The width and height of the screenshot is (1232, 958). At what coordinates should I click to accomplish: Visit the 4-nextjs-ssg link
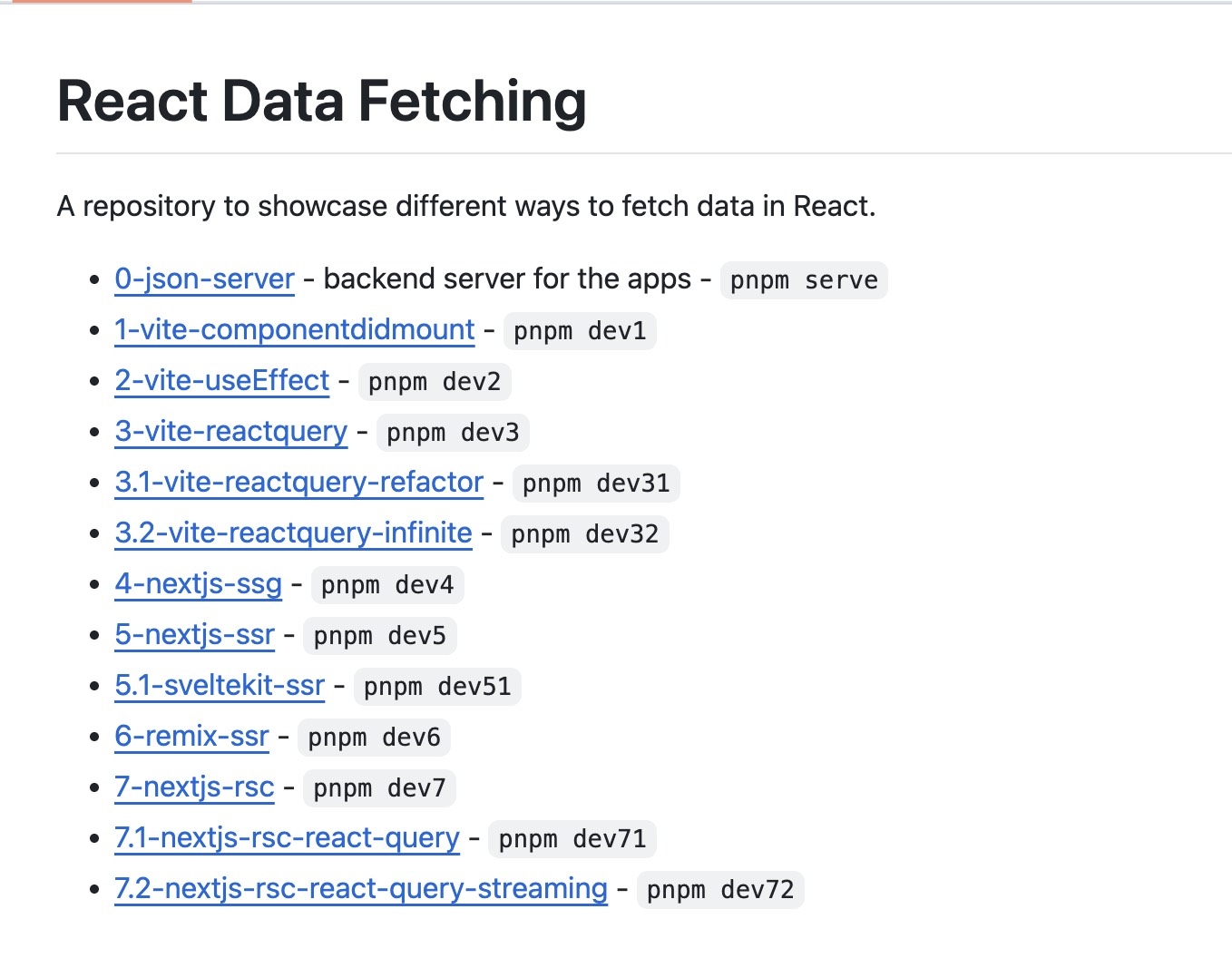pos(198,584)
